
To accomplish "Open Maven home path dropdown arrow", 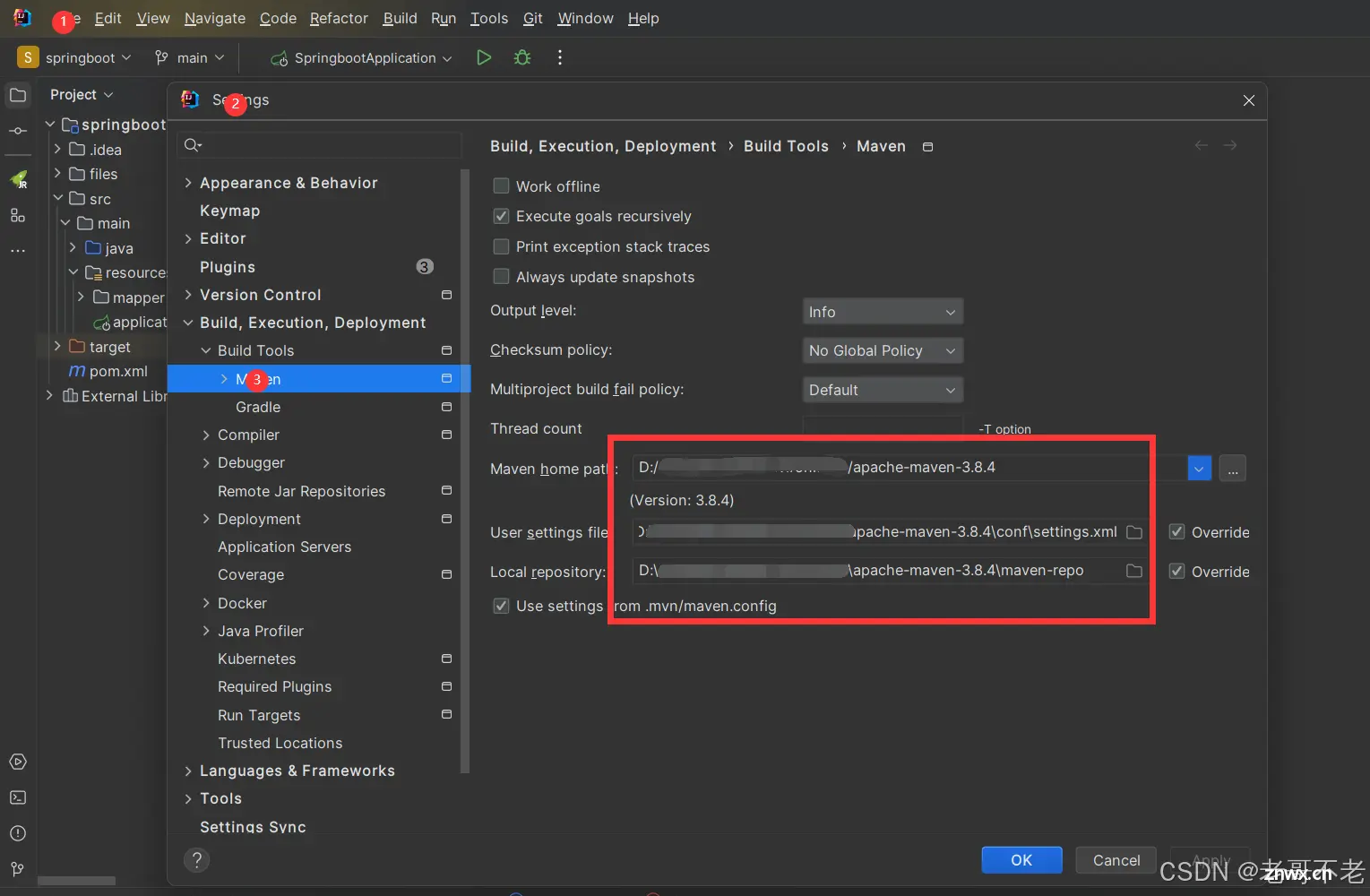I will click(x=1199, y=468).
